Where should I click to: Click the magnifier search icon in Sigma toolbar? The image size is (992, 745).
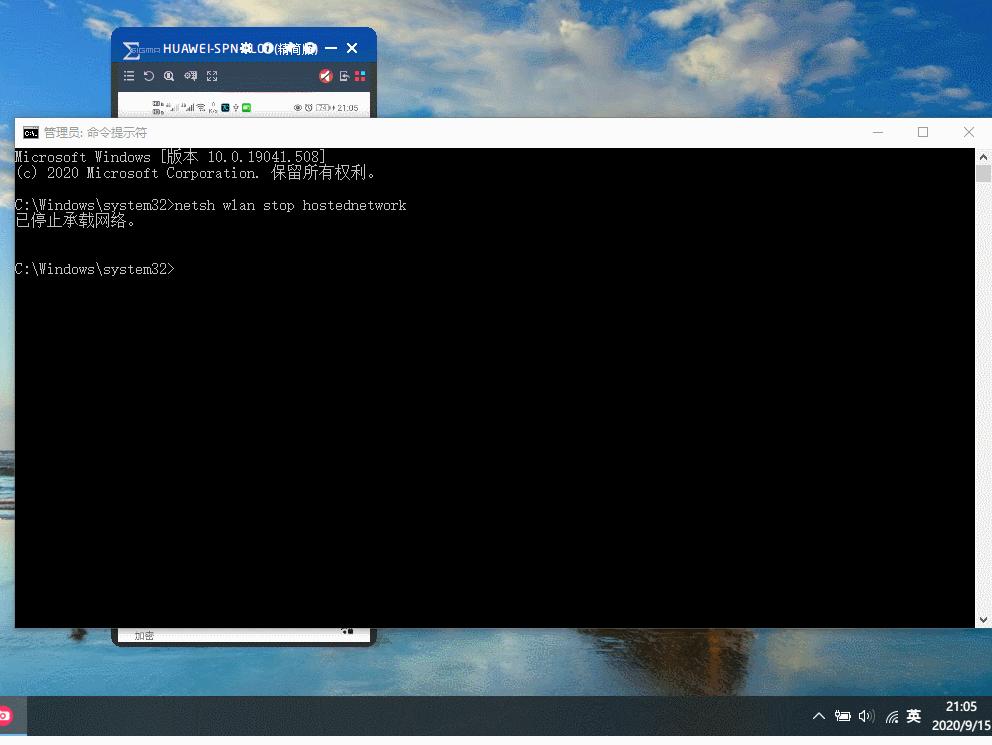pyautogui.click(x=169, y=76)
